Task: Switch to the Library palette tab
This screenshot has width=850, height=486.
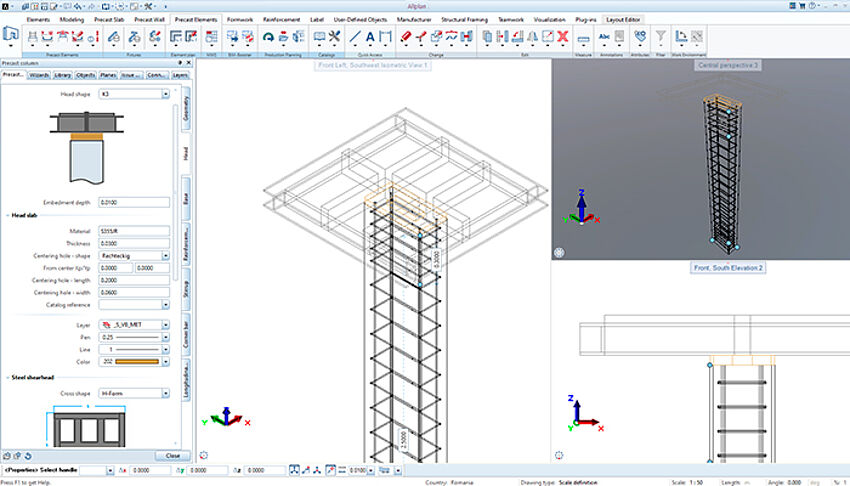Action: click(x=63, y=75)
